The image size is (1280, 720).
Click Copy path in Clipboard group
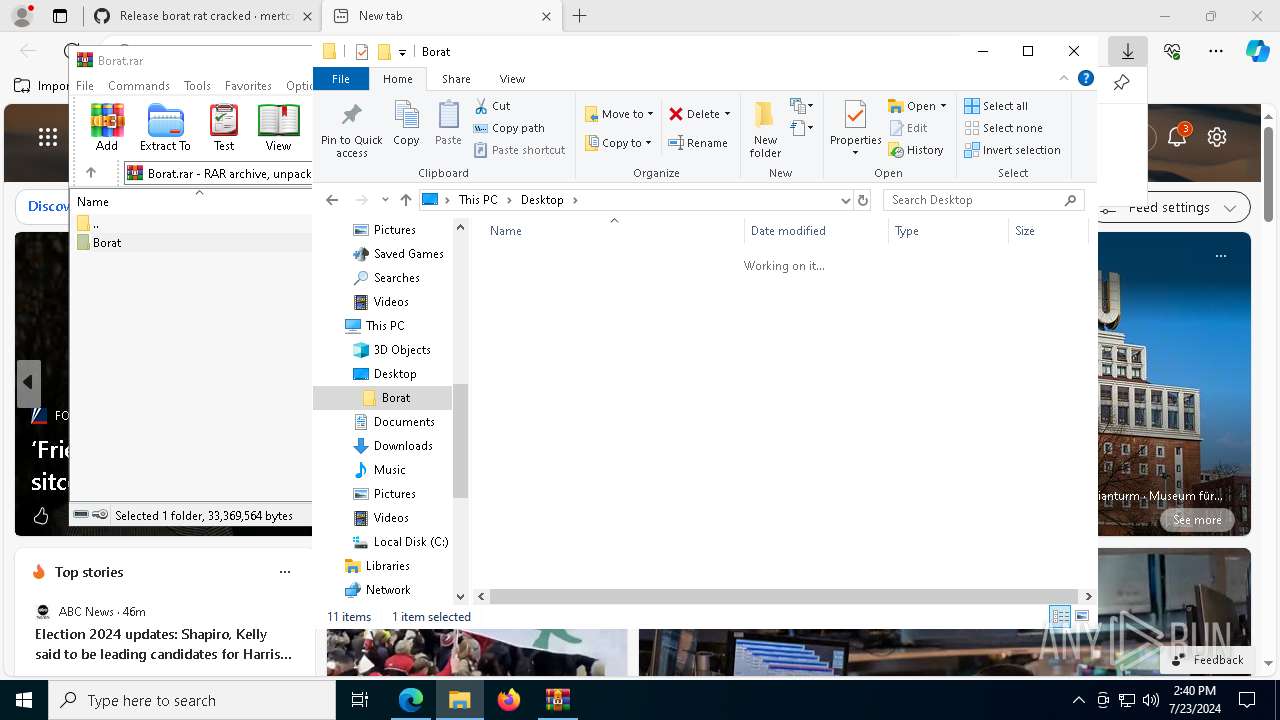509,128
